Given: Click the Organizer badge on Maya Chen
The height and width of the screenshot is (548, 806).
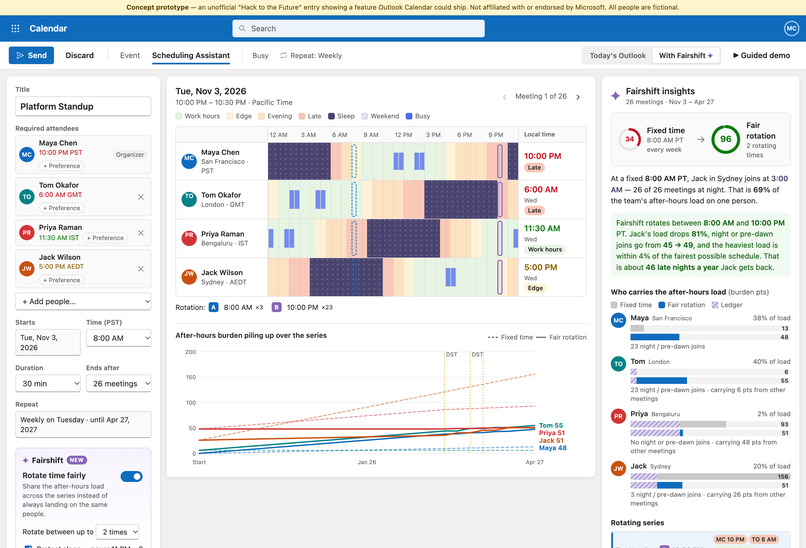Looking at the screenshot, I should tap(130, 155).
